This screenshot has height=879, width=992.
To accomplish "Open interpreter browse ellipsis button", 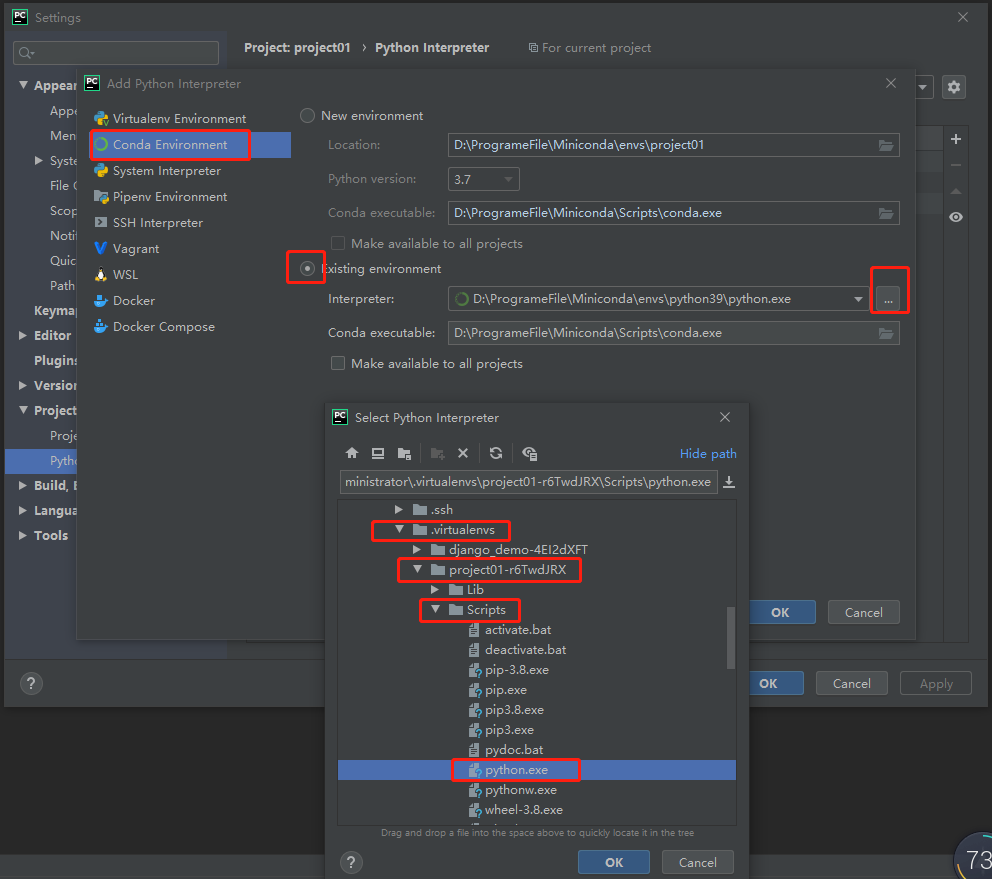I will point(888,299).
